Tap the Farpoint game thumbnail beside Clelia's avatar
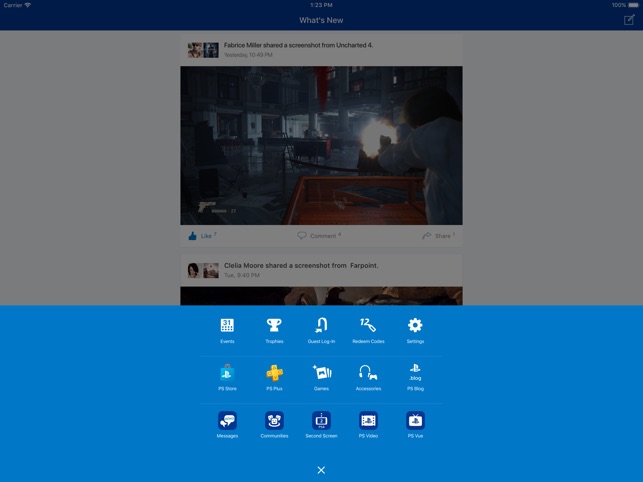This screenshot has height=482, width=643. (x=211, y=270)
